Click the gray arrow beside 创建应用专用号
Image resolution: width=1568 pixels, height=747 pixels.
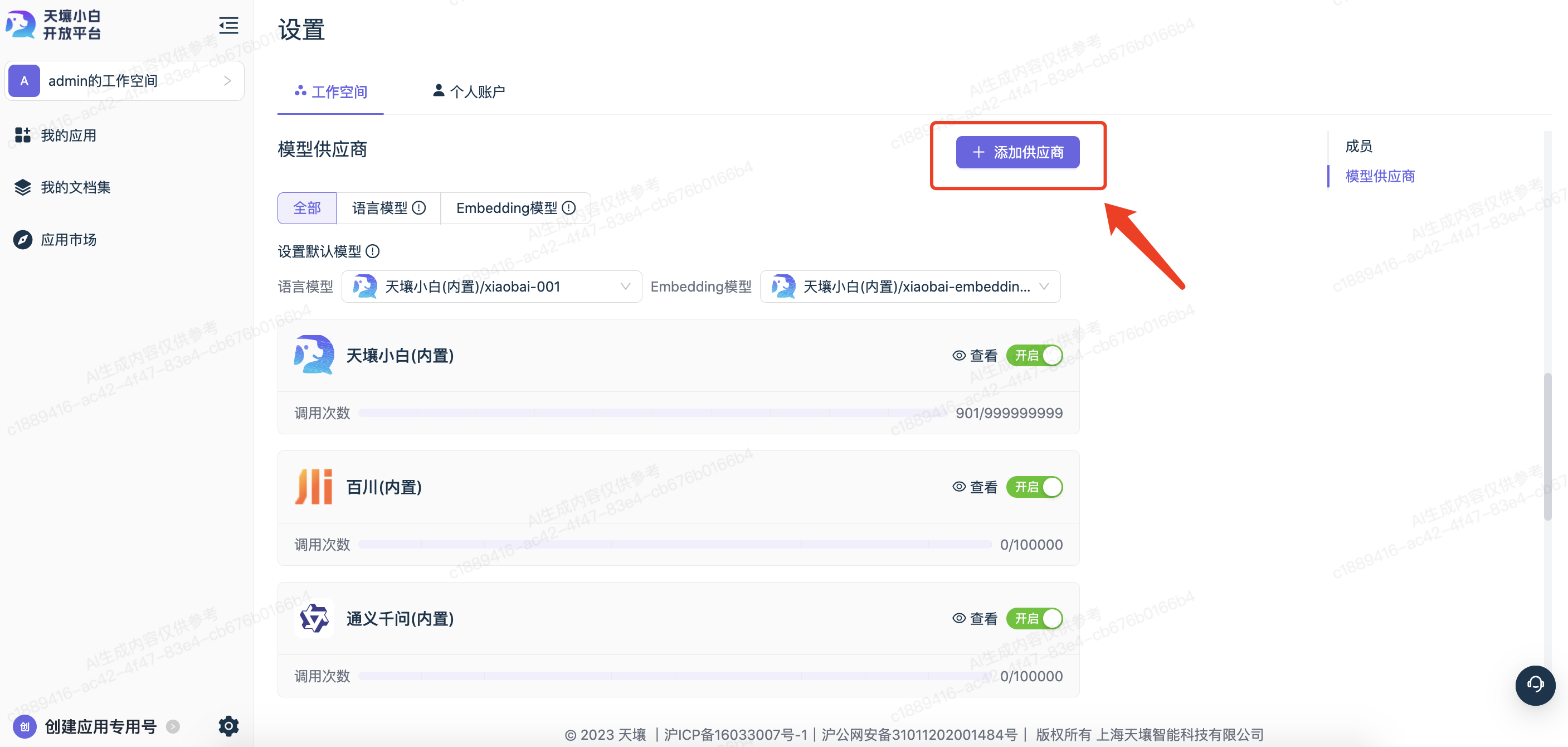tap(173, 726)
